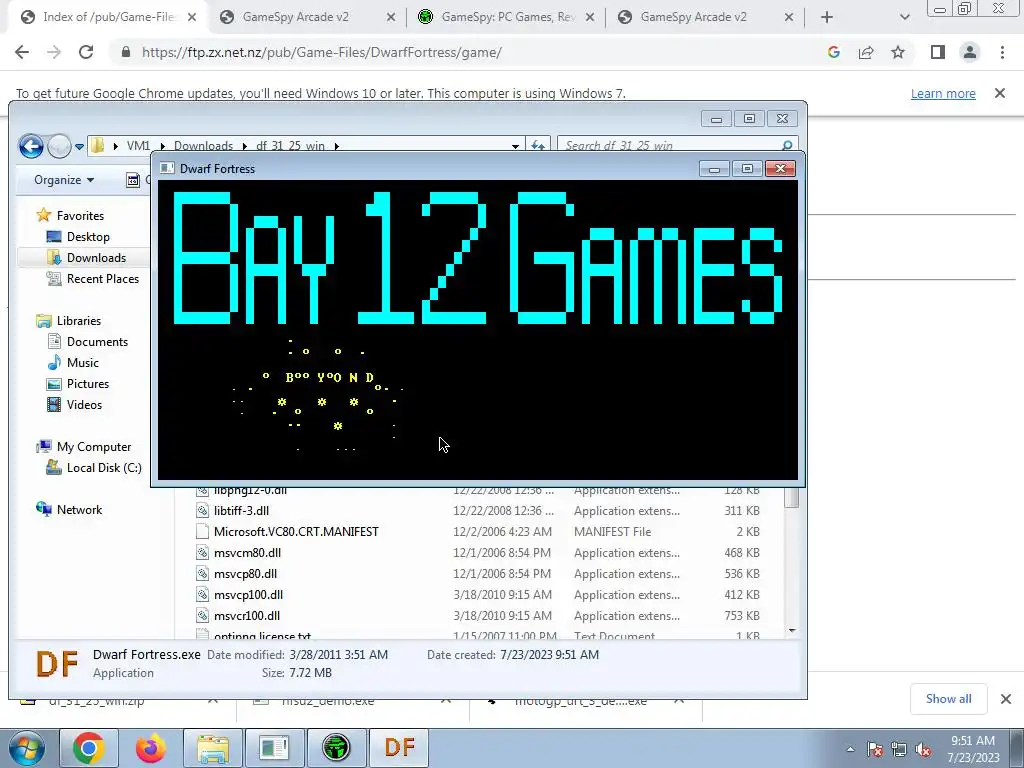The width and height of the screenshot is (1024, 768).
Task: Open the Windows Start menu
Action: tap(26, 748)
